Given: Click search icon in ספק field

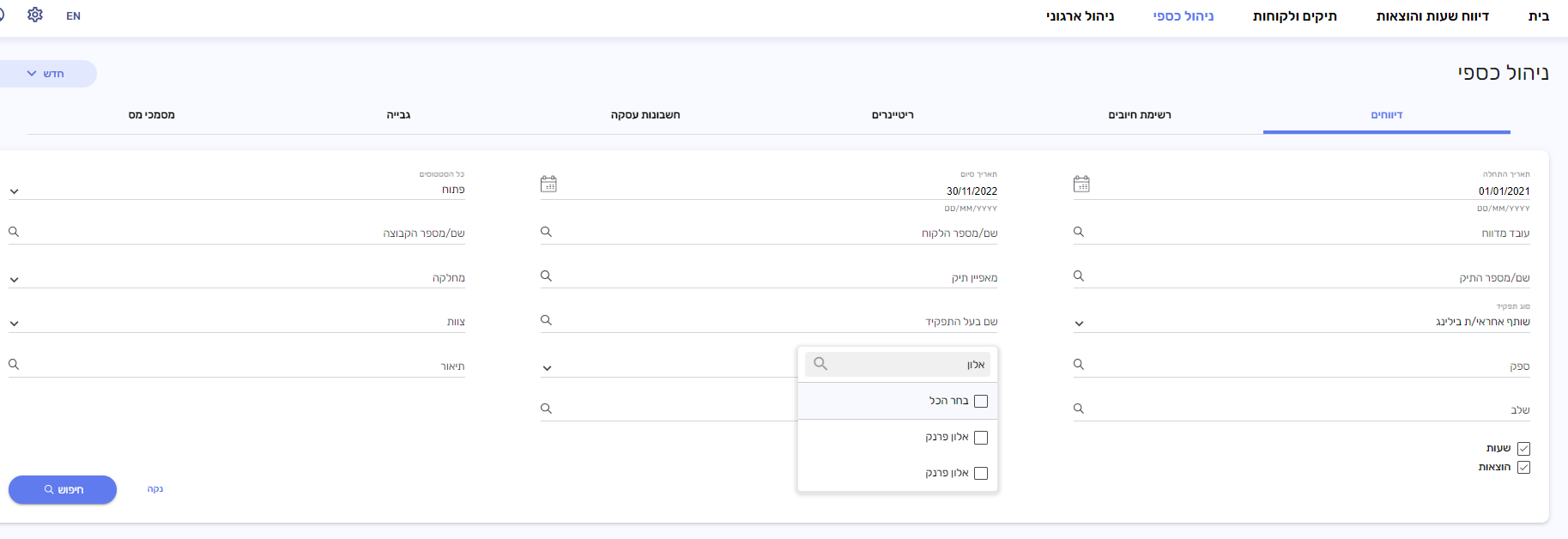Looking at the screenshot, I should (1079, 365).
